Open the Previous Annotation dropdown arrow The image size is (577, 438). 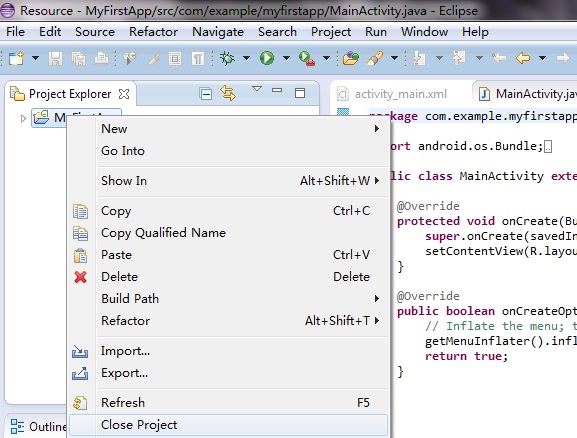click(479, 58)
